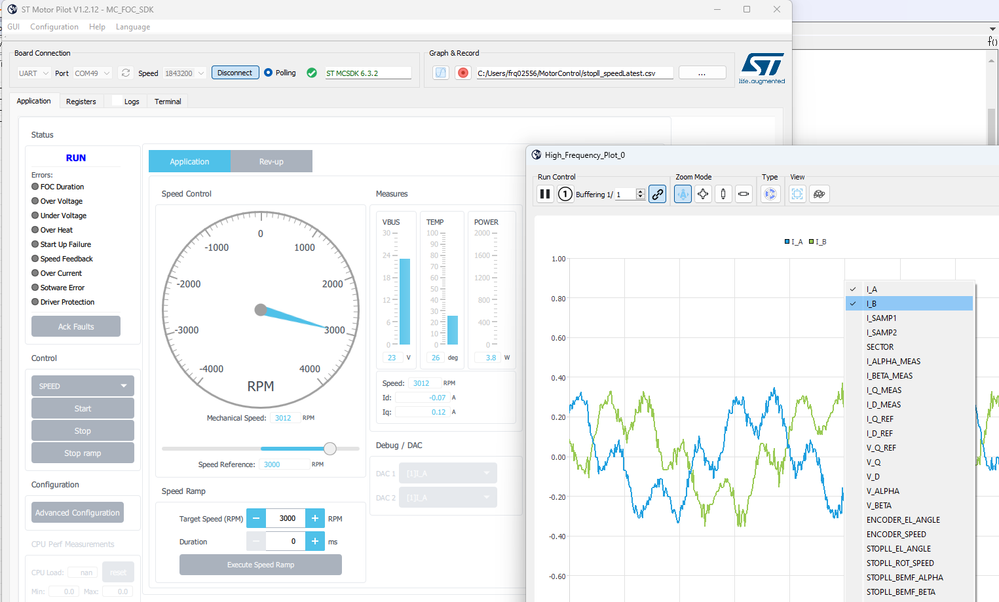Click the Stop button

pyautogui.click(x=83, y=431)
